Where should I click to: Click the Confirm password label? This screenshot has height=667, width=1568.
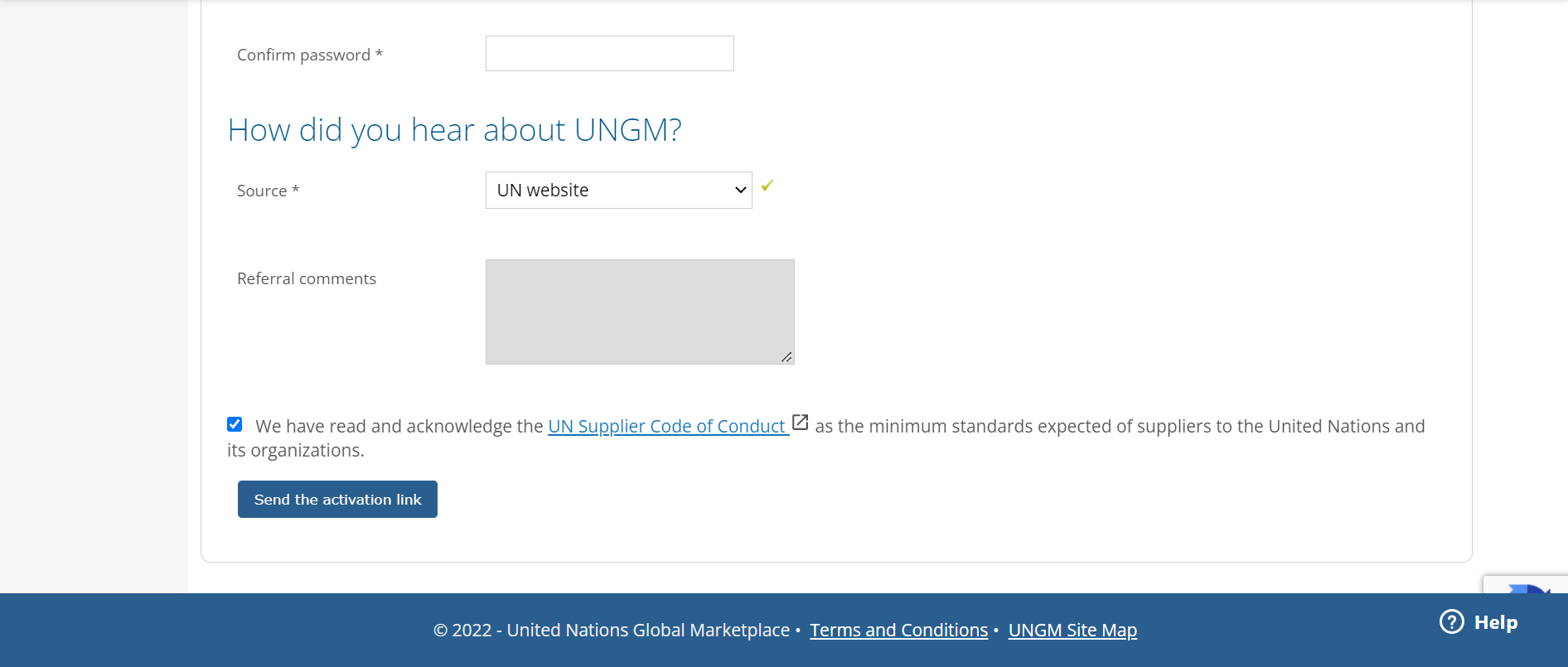[x=310, y=55]
